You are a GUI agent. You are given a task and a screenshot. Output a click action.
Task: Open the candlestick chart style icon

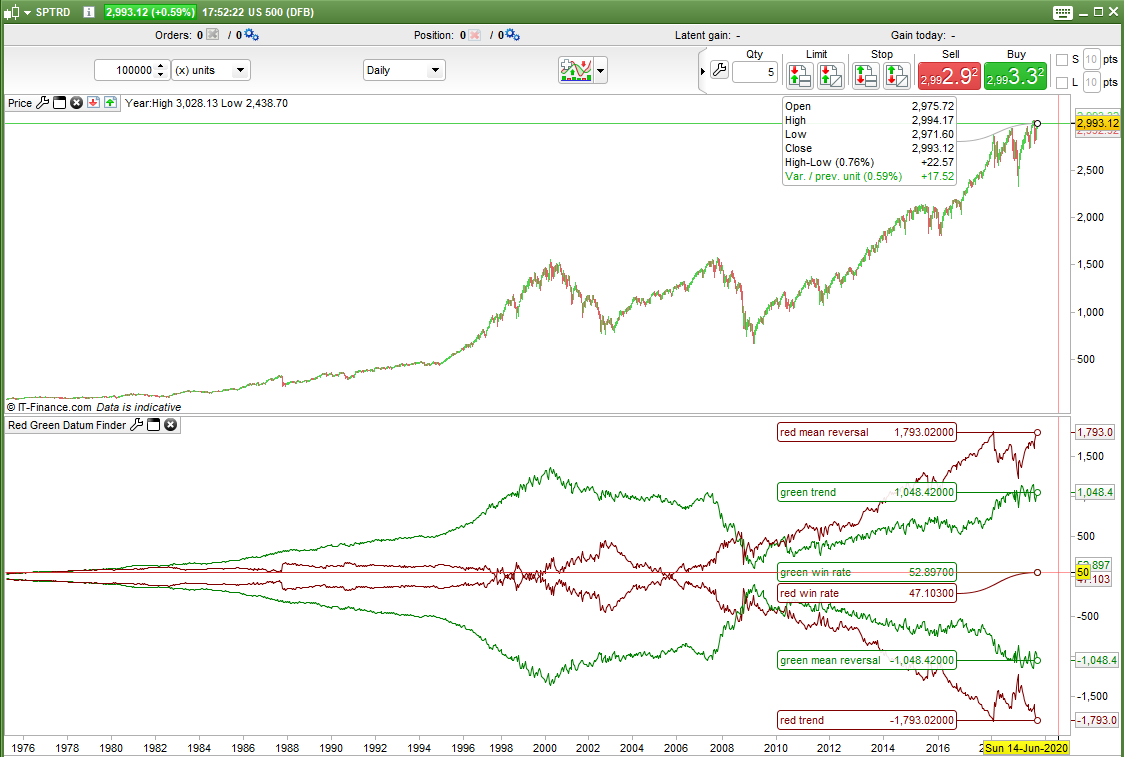coord(12,12)
